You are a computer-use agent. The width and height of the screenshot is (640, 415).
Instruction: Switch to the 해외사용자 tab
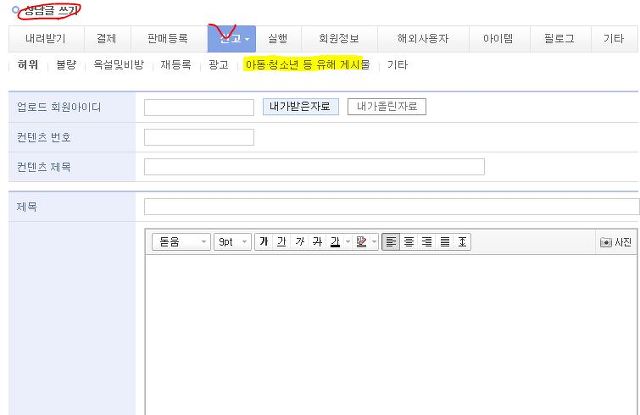pos(423,39)
